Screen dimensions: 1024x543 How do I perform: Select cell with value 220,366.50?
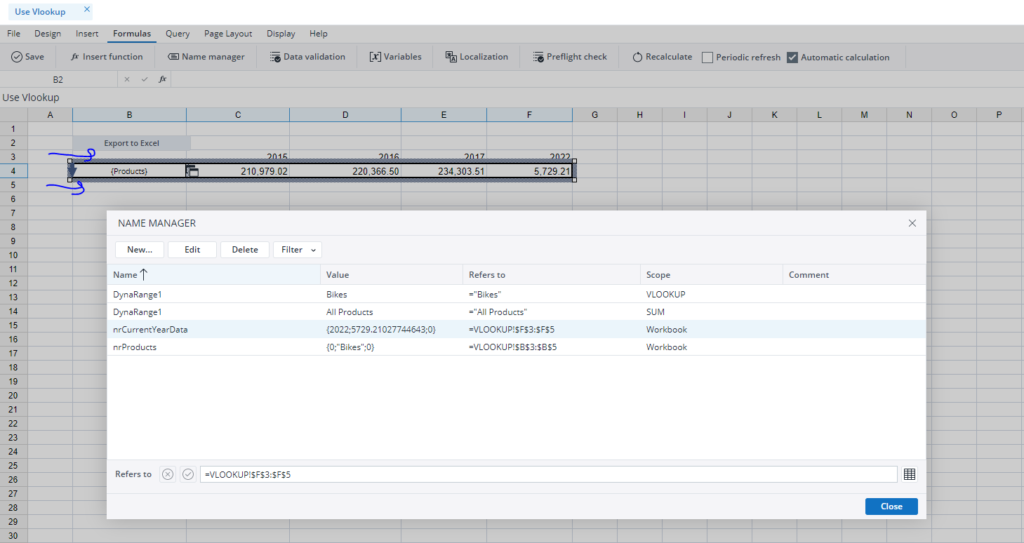(345, 171)
